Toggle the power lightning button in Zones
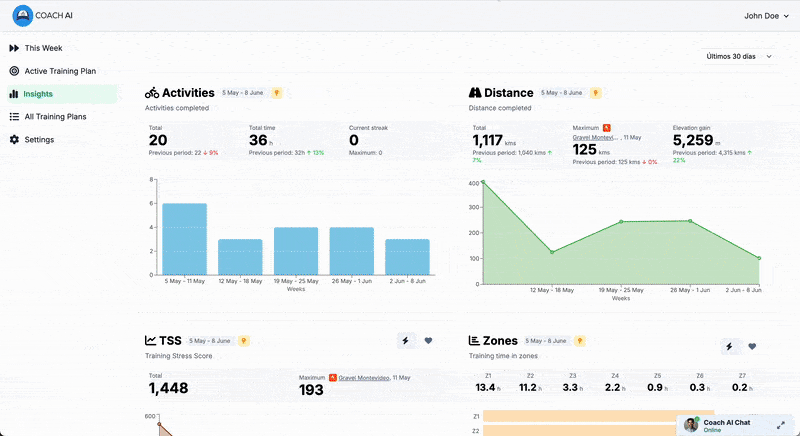The image size is (800, 436). [x=729, y=346]
